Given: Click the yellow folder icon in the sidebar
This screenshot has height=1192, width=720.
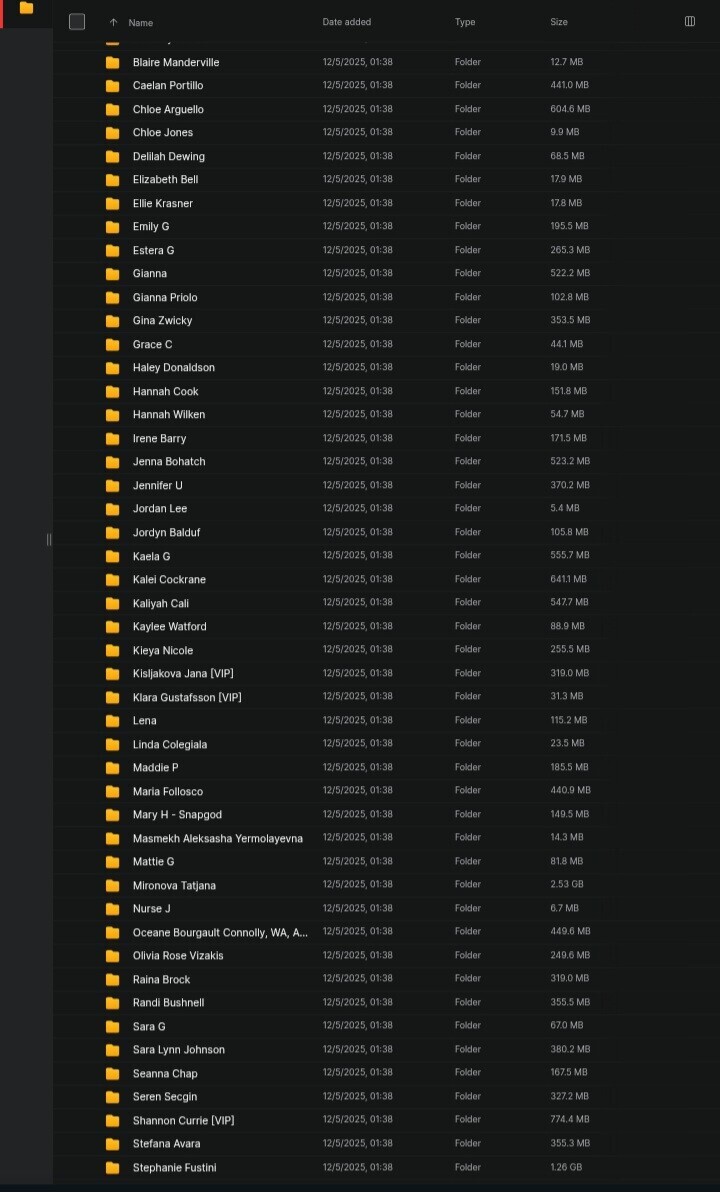Looking at the screenshot, I should (26, 8).
